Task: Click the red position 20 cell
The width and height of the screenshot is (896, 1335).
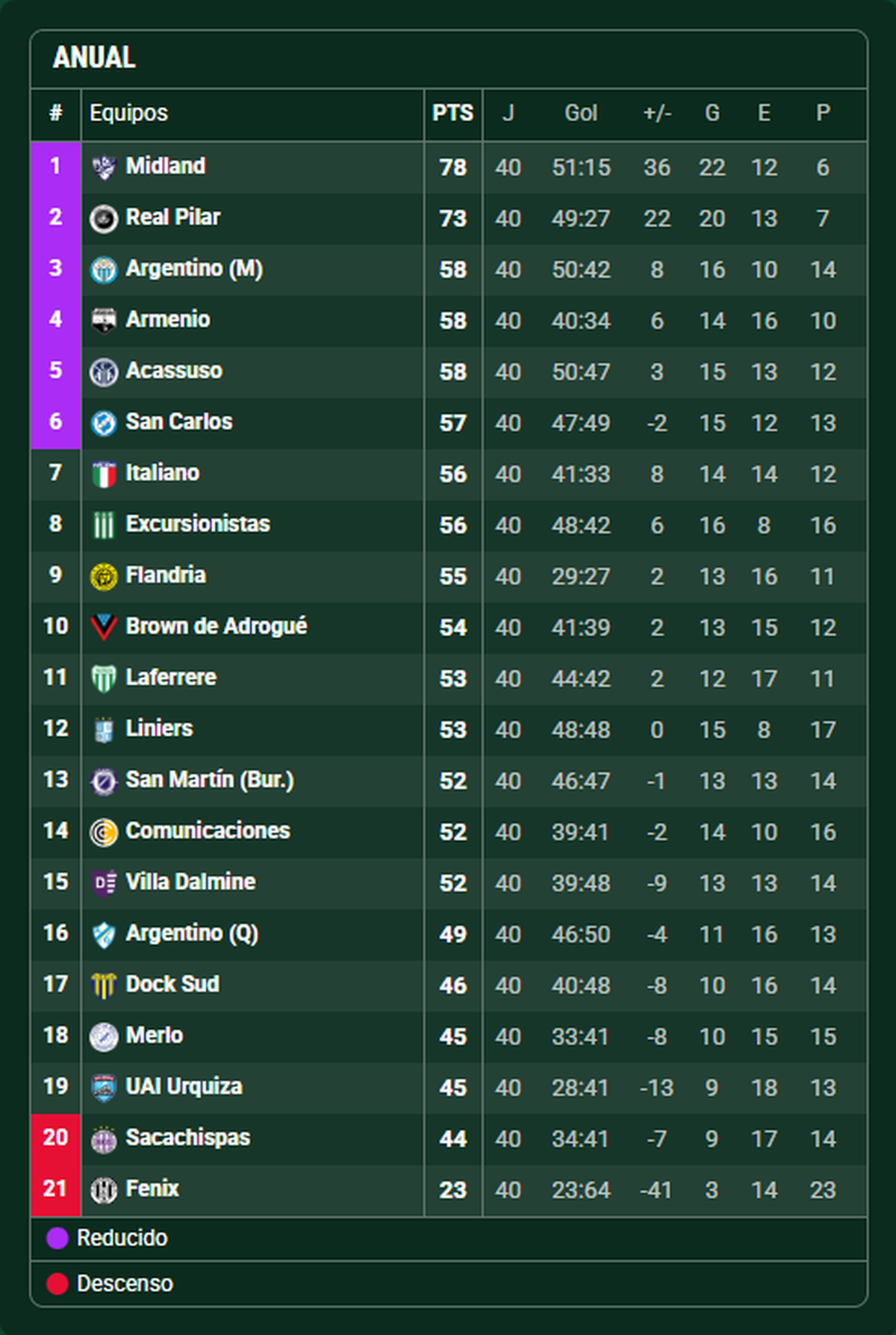Action: (x=55, y=1138)
